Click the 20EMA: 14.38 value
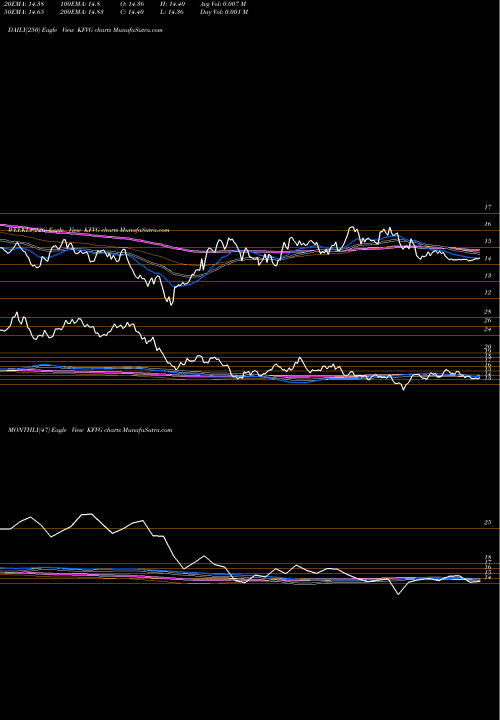This screenshot has width=500, height=720. (26, 4)
